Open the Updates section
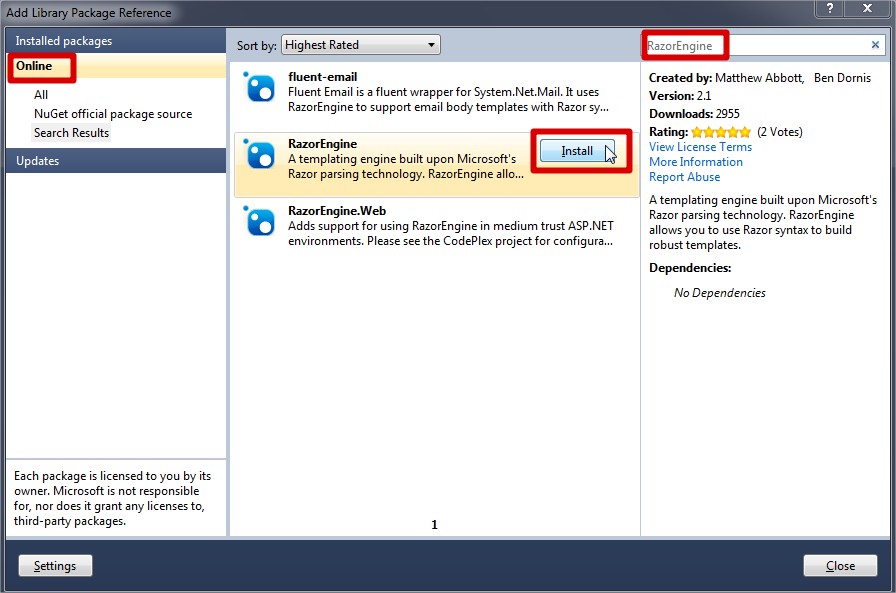 (x=116, y=161)
